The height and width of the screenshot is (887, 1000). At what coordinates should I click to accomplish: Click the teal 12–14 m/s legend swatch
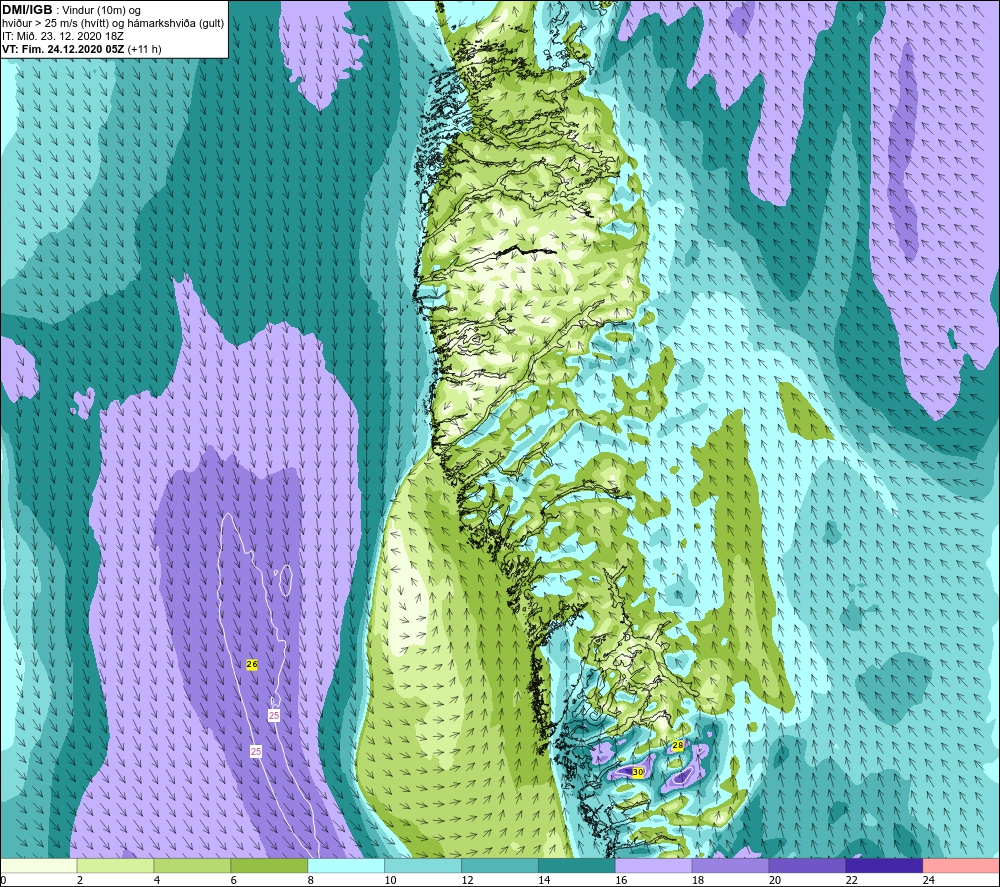pyautogui.click(x=500, y=866)
